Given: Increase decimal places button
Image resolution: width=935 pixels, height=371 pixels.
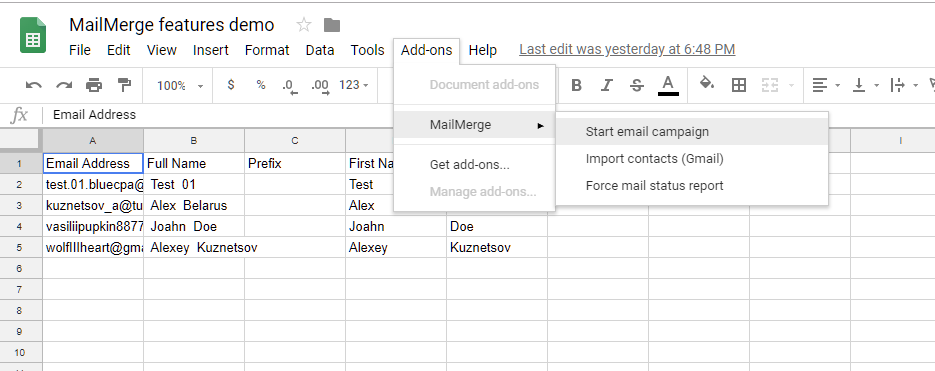Looking at the screenshot, I should coord(321,86).
